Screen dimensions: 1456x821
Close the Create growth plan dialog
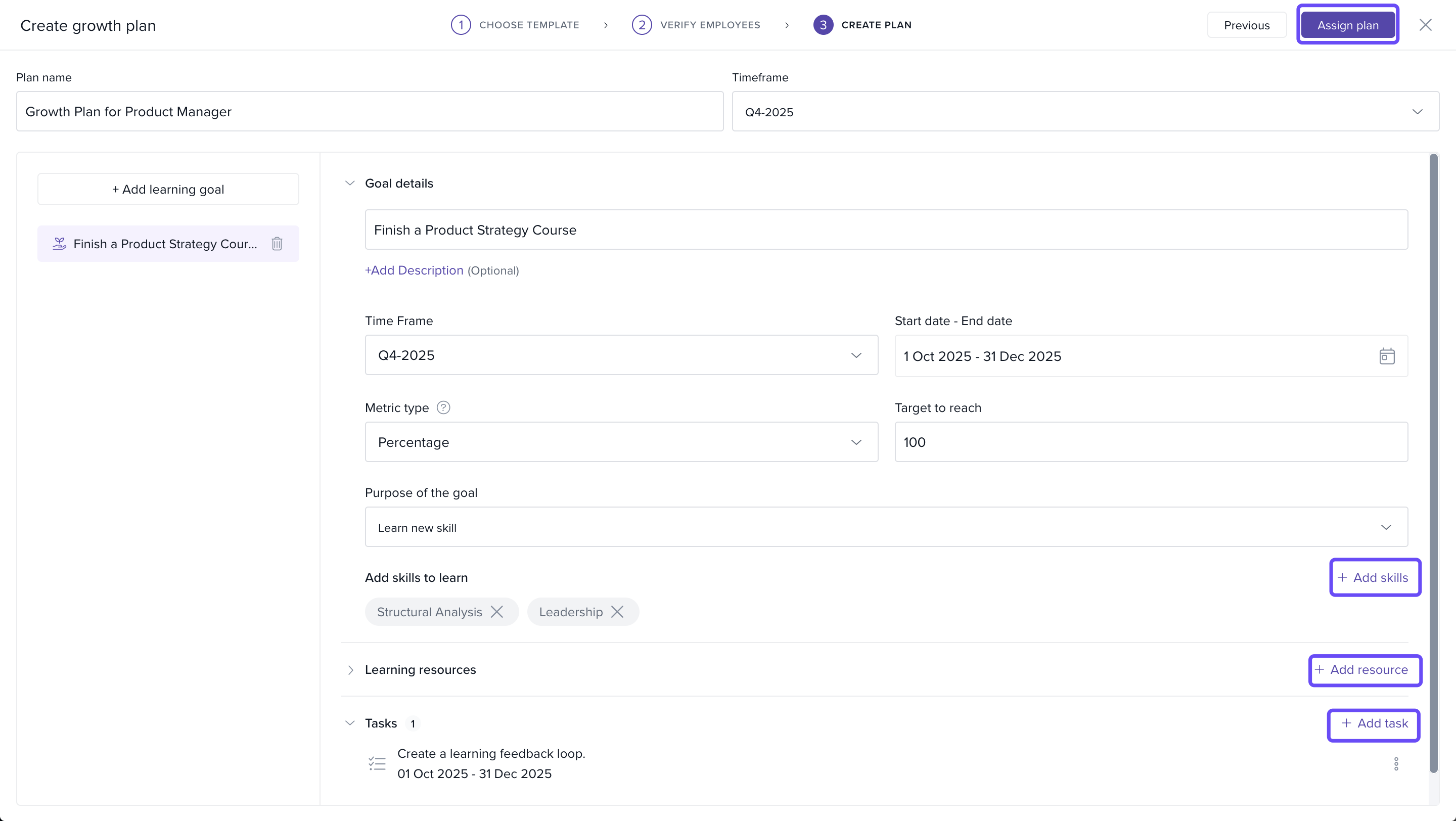(x=1425, y=25)
